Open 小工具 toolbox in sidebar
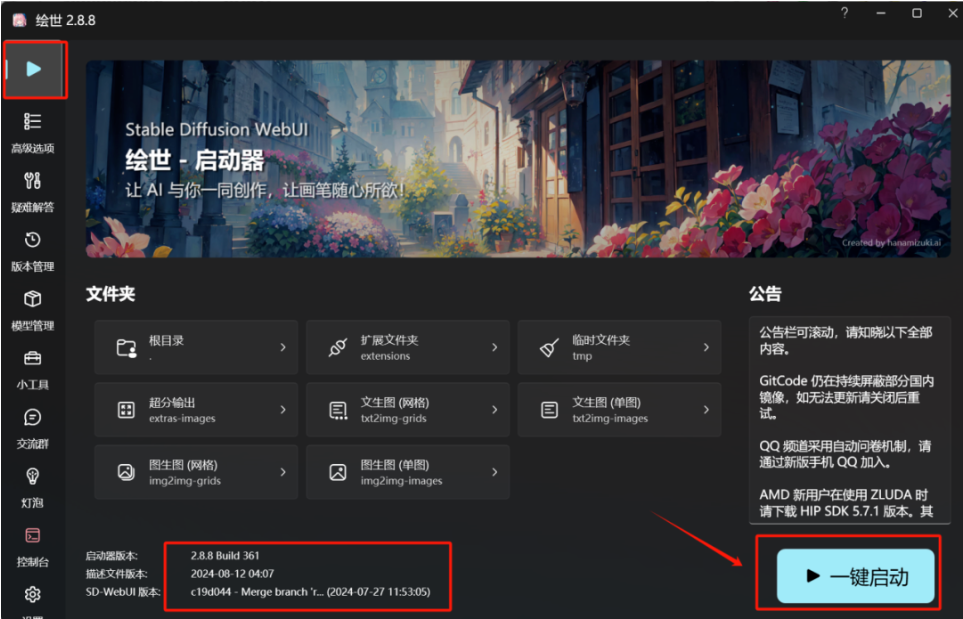The height and width of the screenshot is (619, 963). point(33,369)
